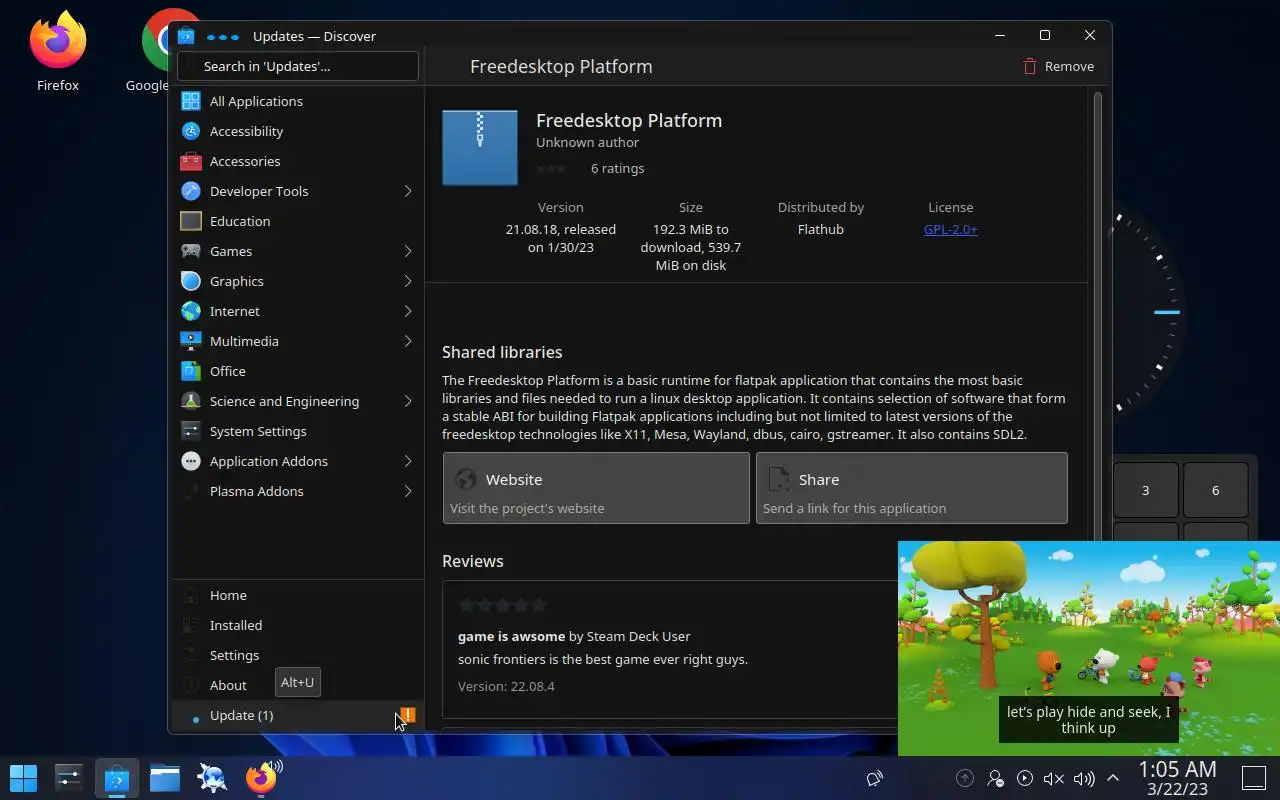Viewport: 1280px width, 800px height.
Task: Open the Google Chrome desktop shortcut
Action: click(155, 52)
